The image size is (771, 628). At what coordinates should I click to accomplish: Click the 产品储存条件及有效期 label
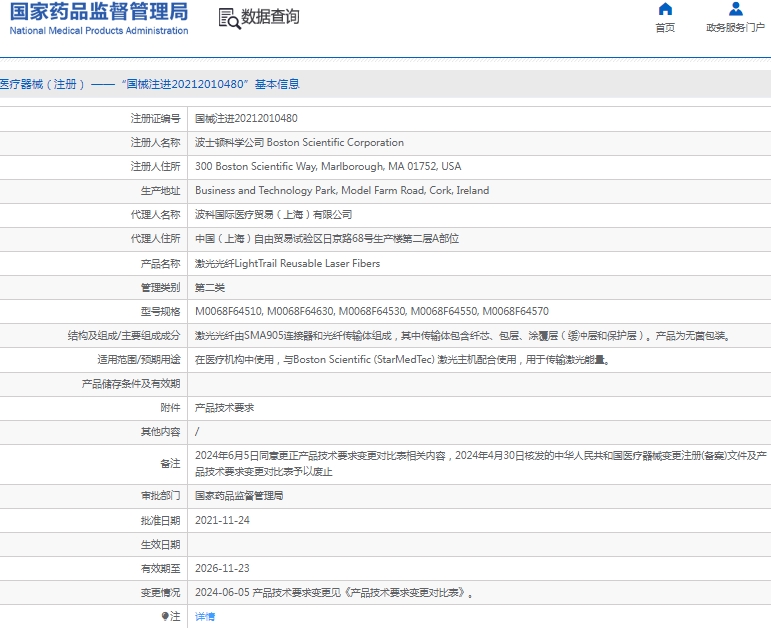131,384
